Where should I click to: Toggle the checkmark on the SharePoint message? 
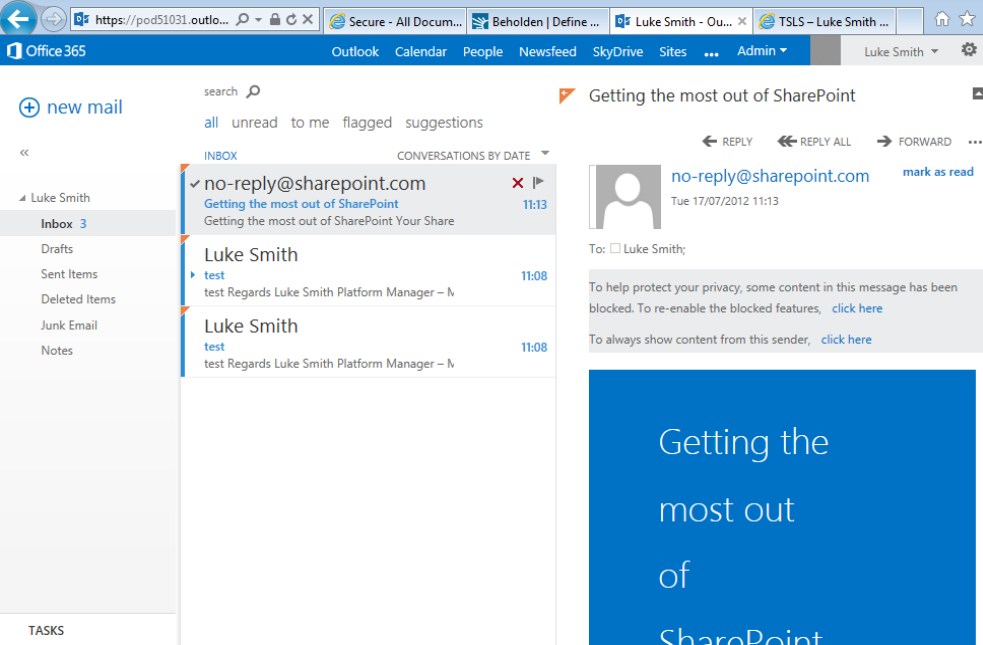(x=194, y=184)
